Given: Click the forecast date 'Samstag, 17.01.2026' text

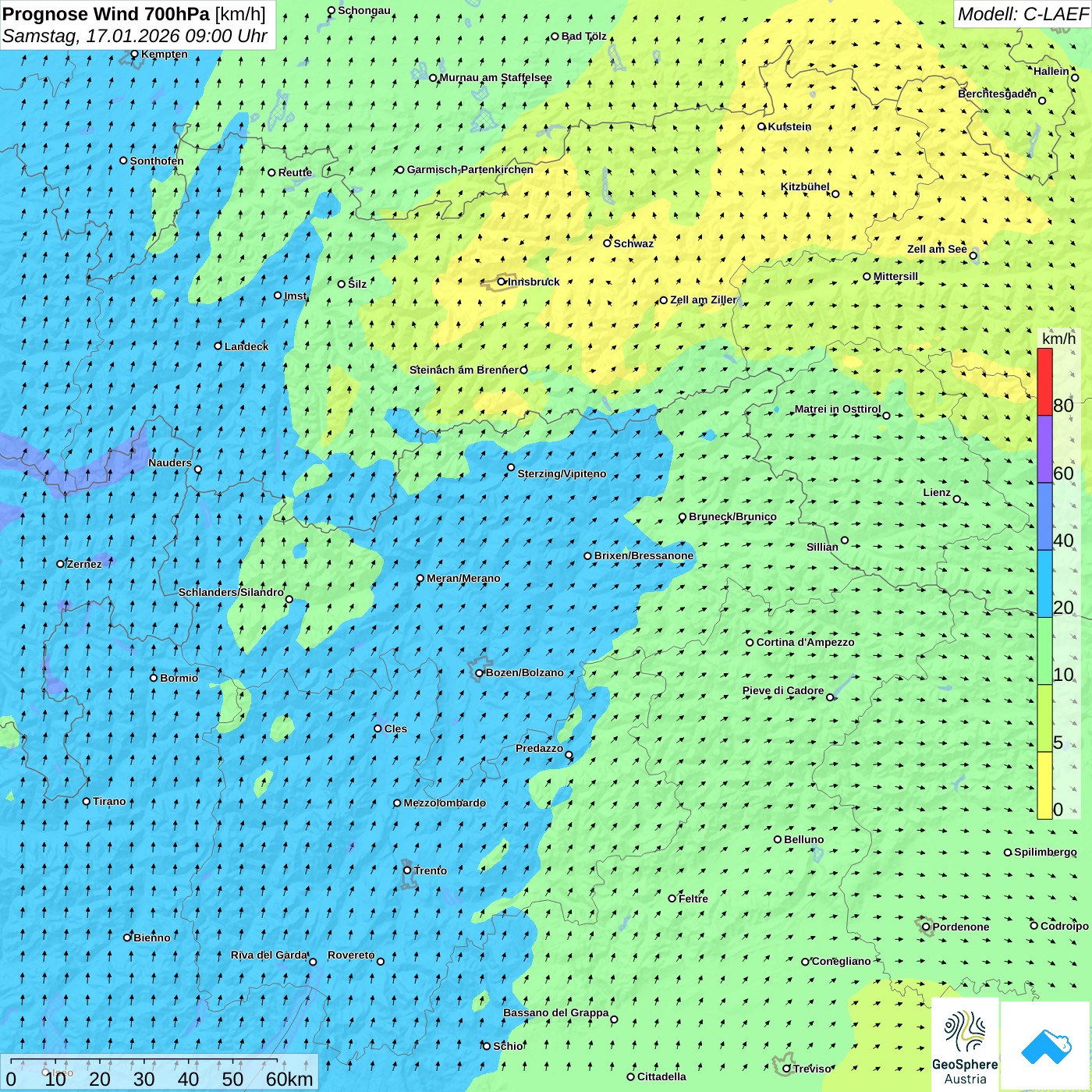Looking at the screenshot, I should tap(91, 36).
